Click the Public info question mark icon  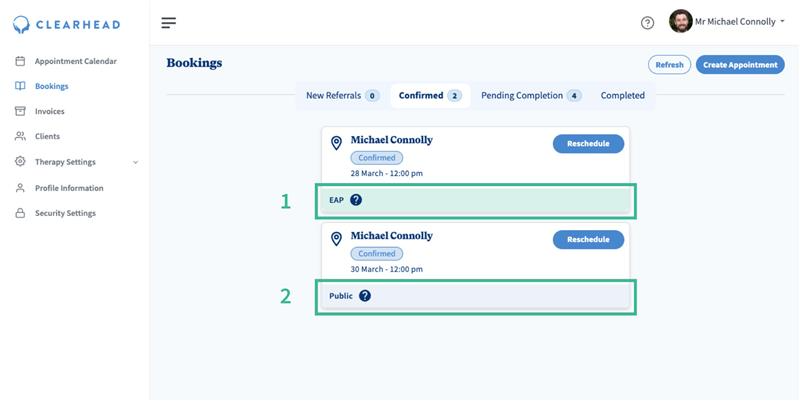(364, 296)
